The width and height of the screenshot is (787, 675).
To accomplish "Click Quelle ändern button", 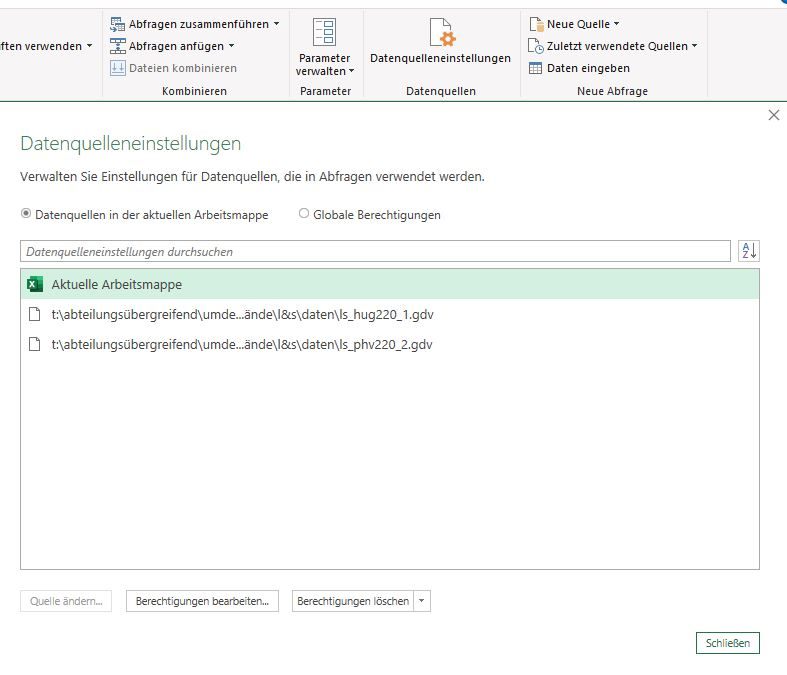I will click(66, 601).
